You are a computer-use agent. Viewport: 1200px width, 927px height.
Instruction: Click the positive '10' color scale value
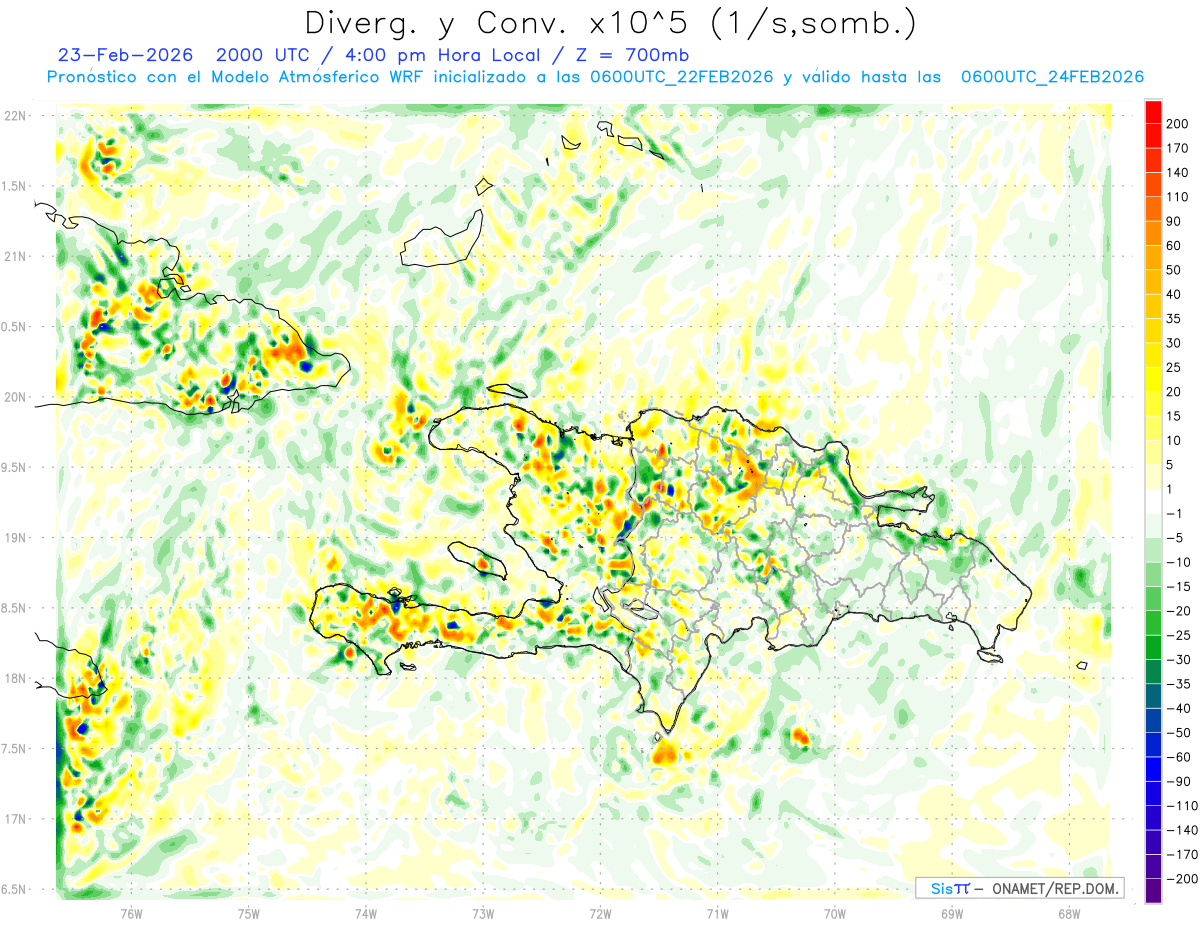[1174, 441]
